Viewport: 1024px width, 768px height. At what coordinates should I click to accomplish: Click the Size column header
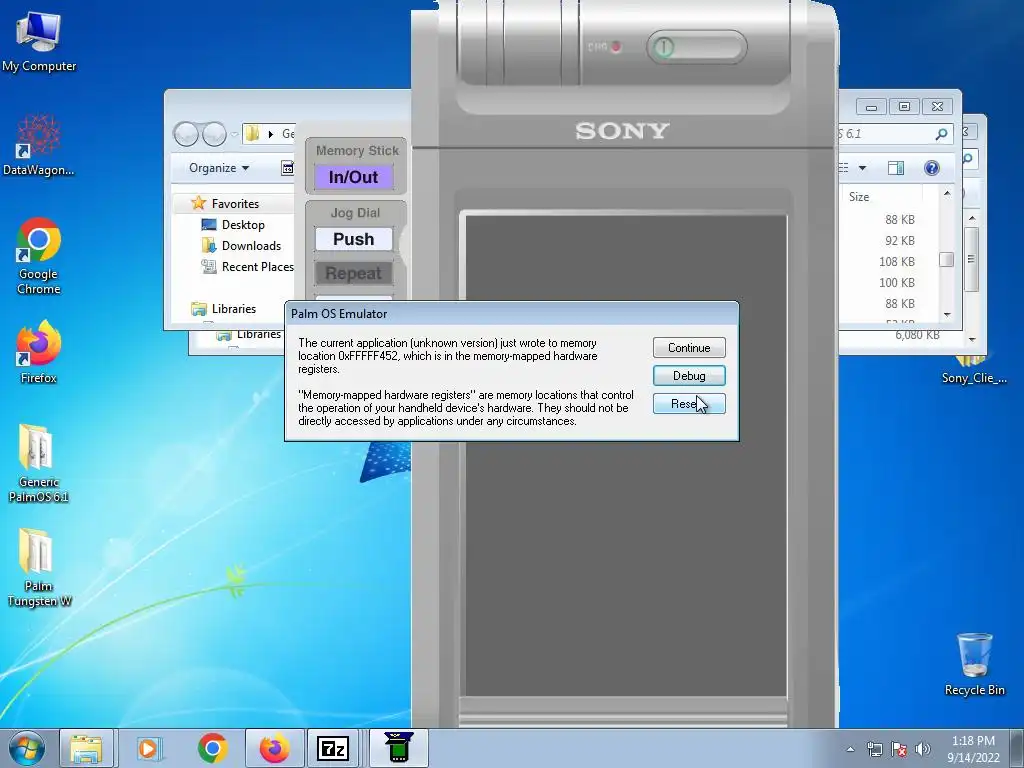[x=859, y=197]
